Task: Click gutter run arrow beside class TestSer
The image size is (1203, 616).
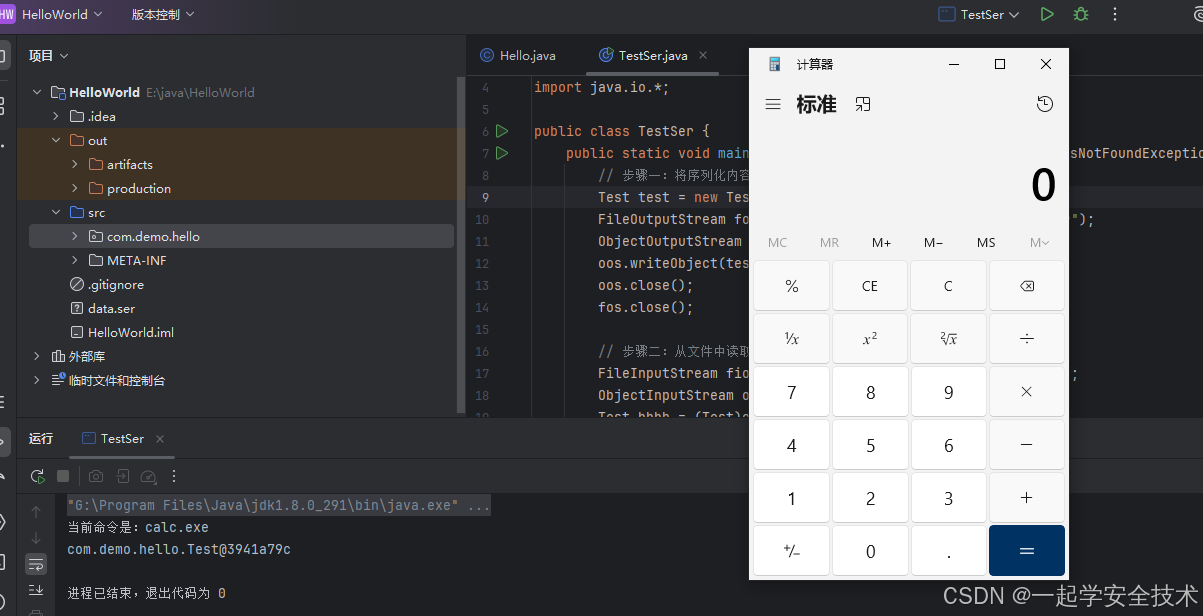Action: [x=502, y=131]
